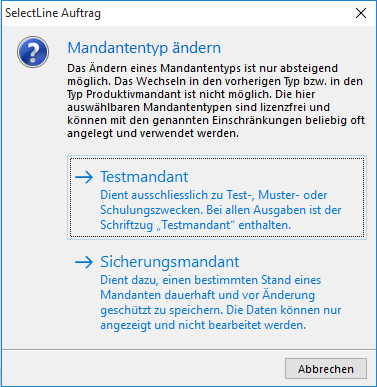The image size is (377, 387).
Task: Click the line 'Mandanten dauerhaft und vor Änderung'
Action: [208, 295]
